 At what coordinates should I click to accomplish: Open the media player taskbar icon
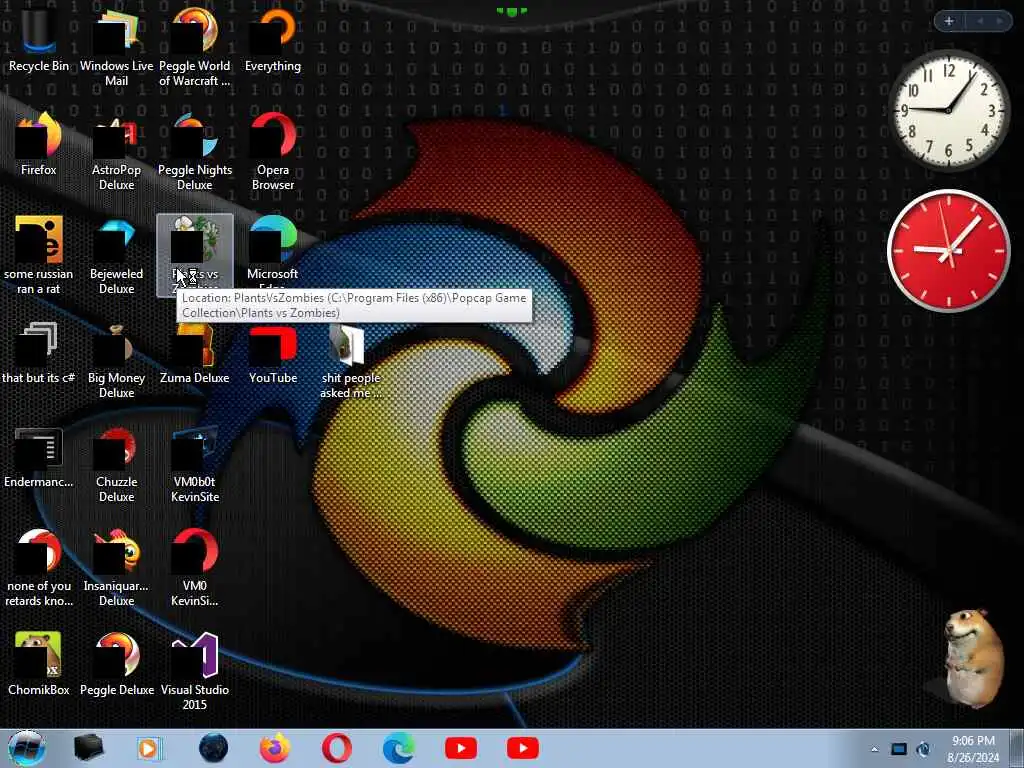tap(150, 748)
